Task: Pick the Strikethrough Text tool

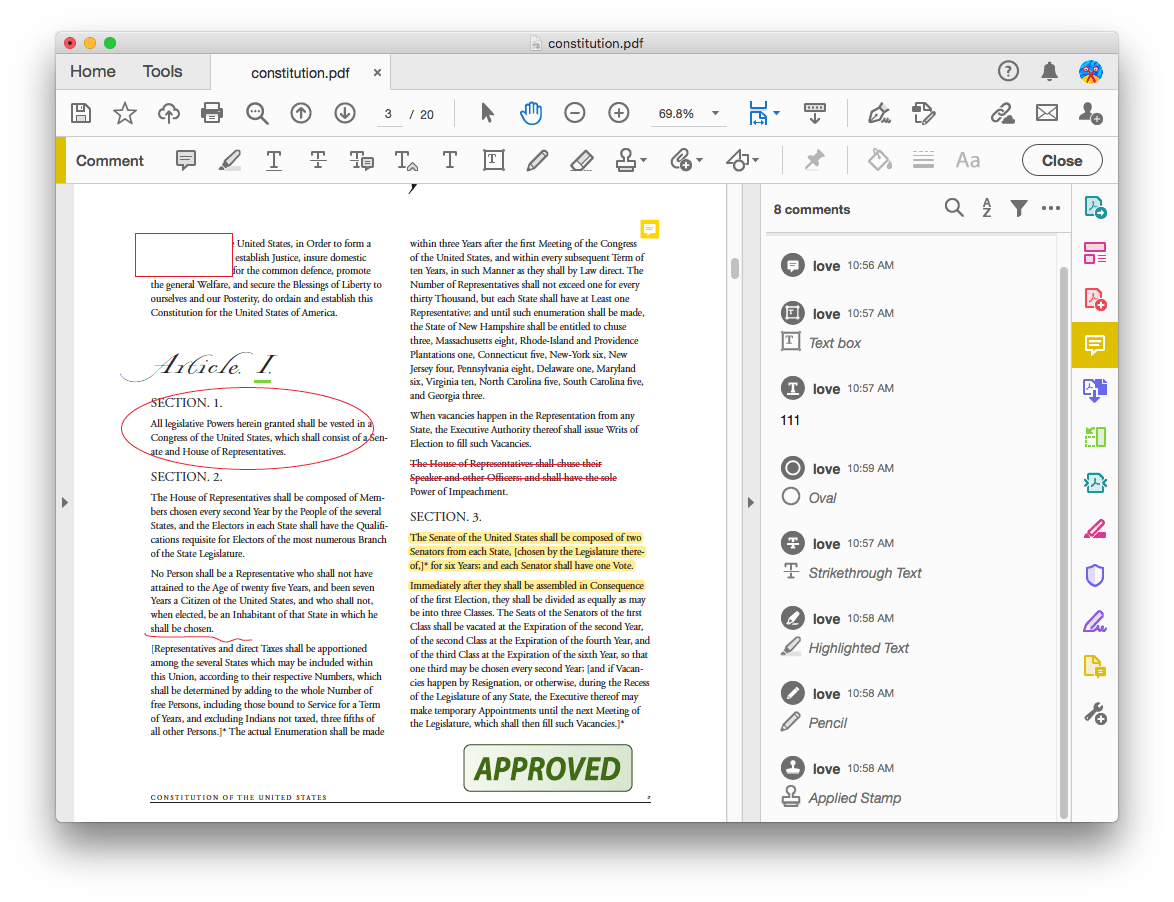Action: pos(318,159)
